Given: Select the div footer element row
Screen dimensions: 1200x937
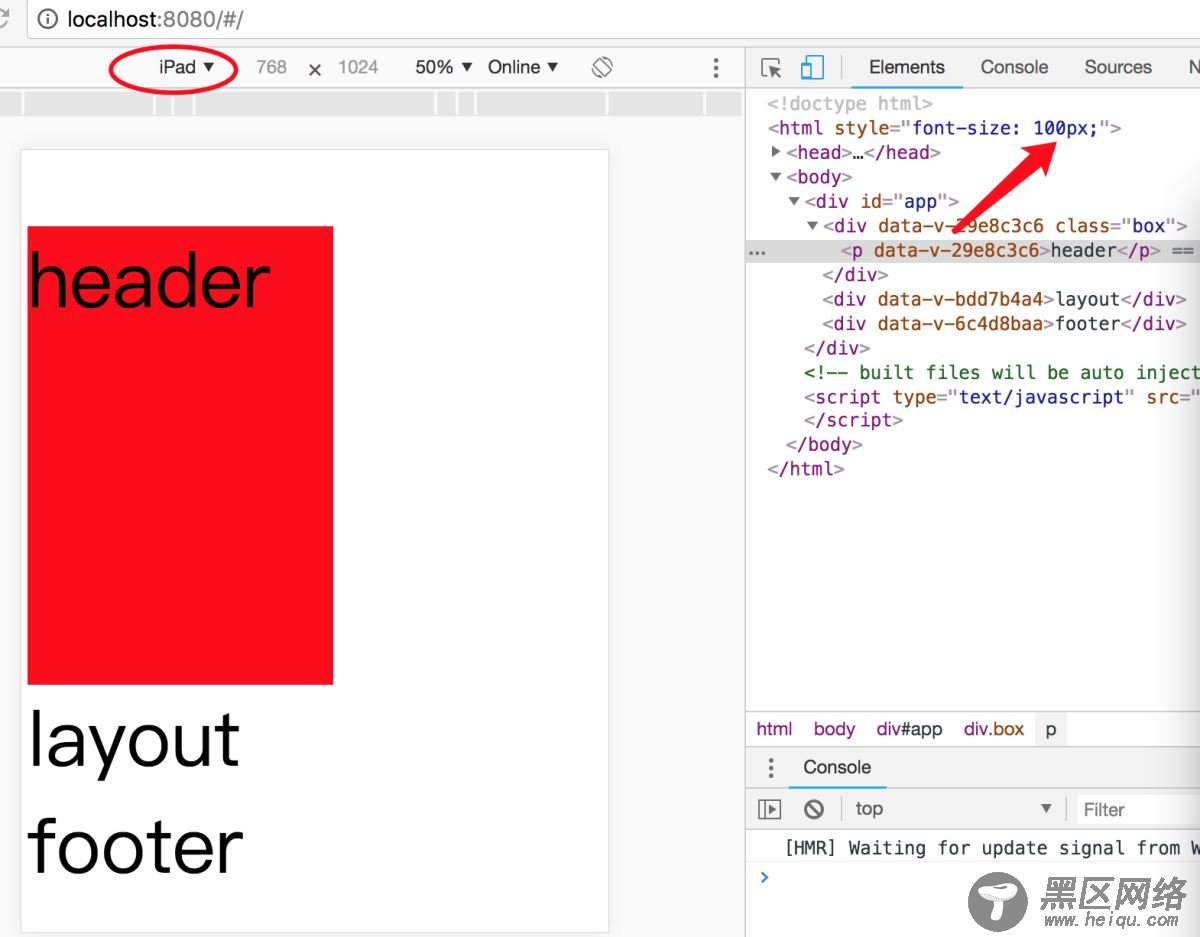Looking at the screenshot, I should click(973, 324).
